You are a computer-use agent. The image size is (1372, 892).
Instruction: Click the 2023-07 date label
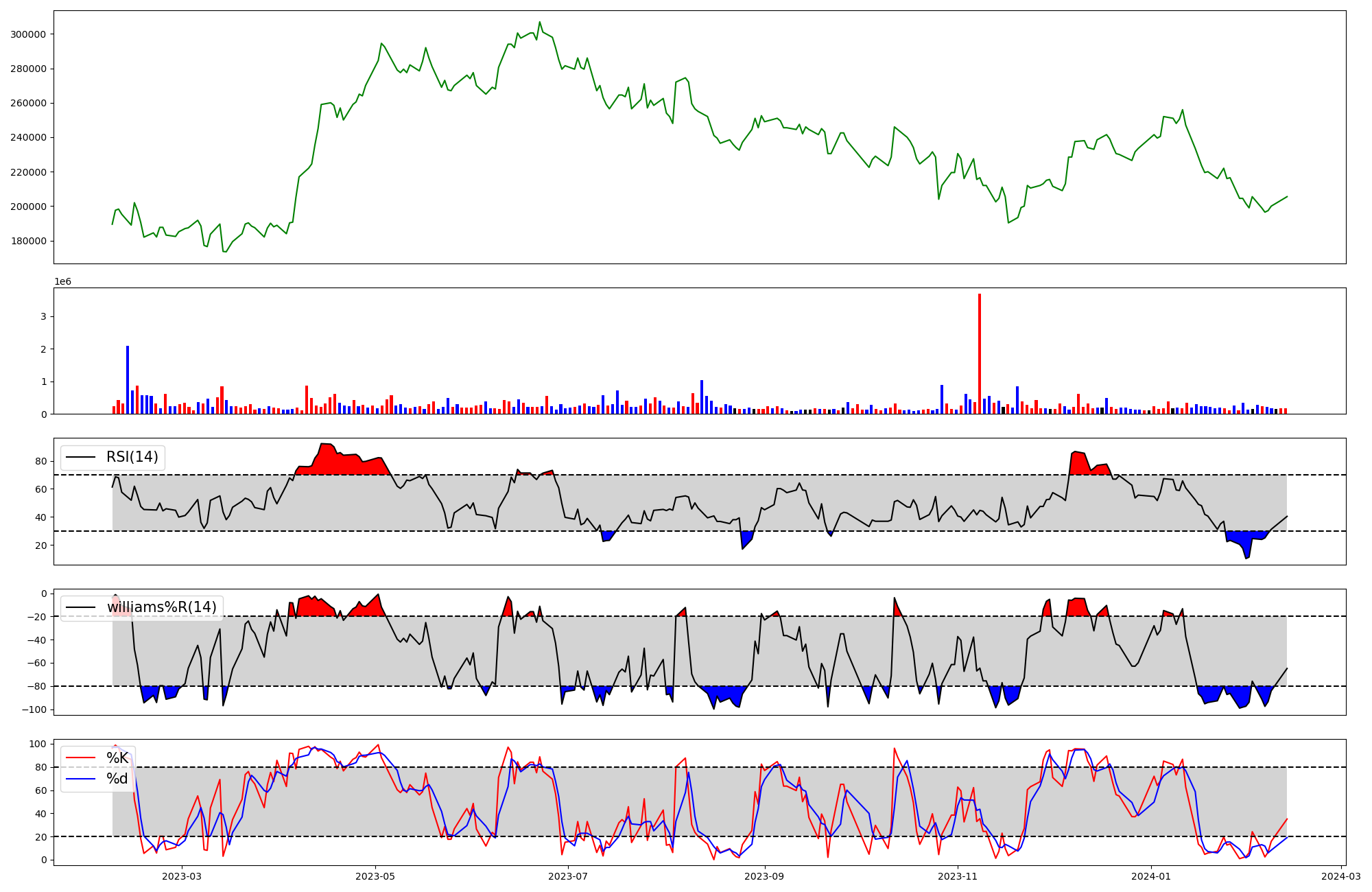(569, 876)
